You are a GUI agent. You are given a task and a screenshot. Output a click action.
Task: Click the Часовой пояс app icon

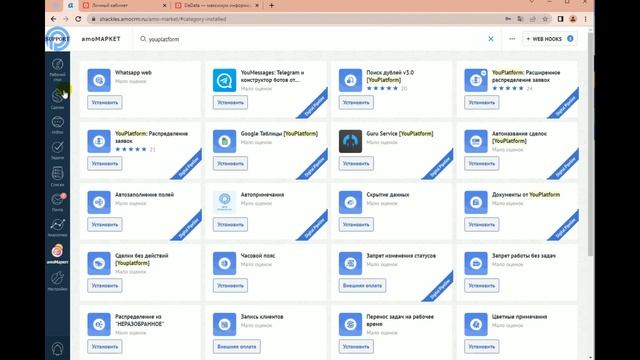point(224,263)
